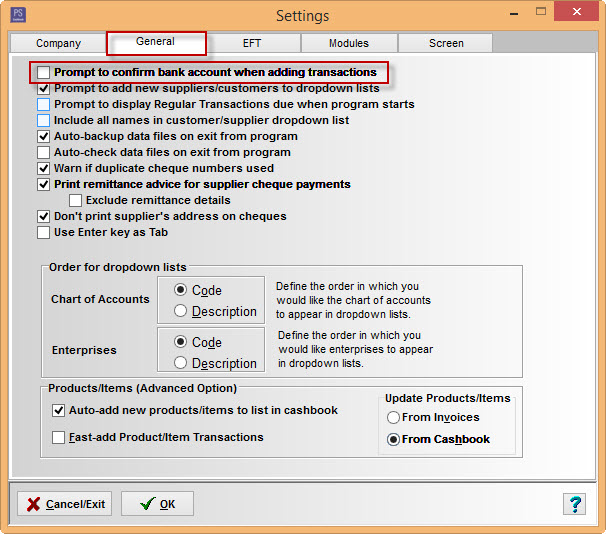Click the PS application icon in title bar

click(x=18, y=15)
